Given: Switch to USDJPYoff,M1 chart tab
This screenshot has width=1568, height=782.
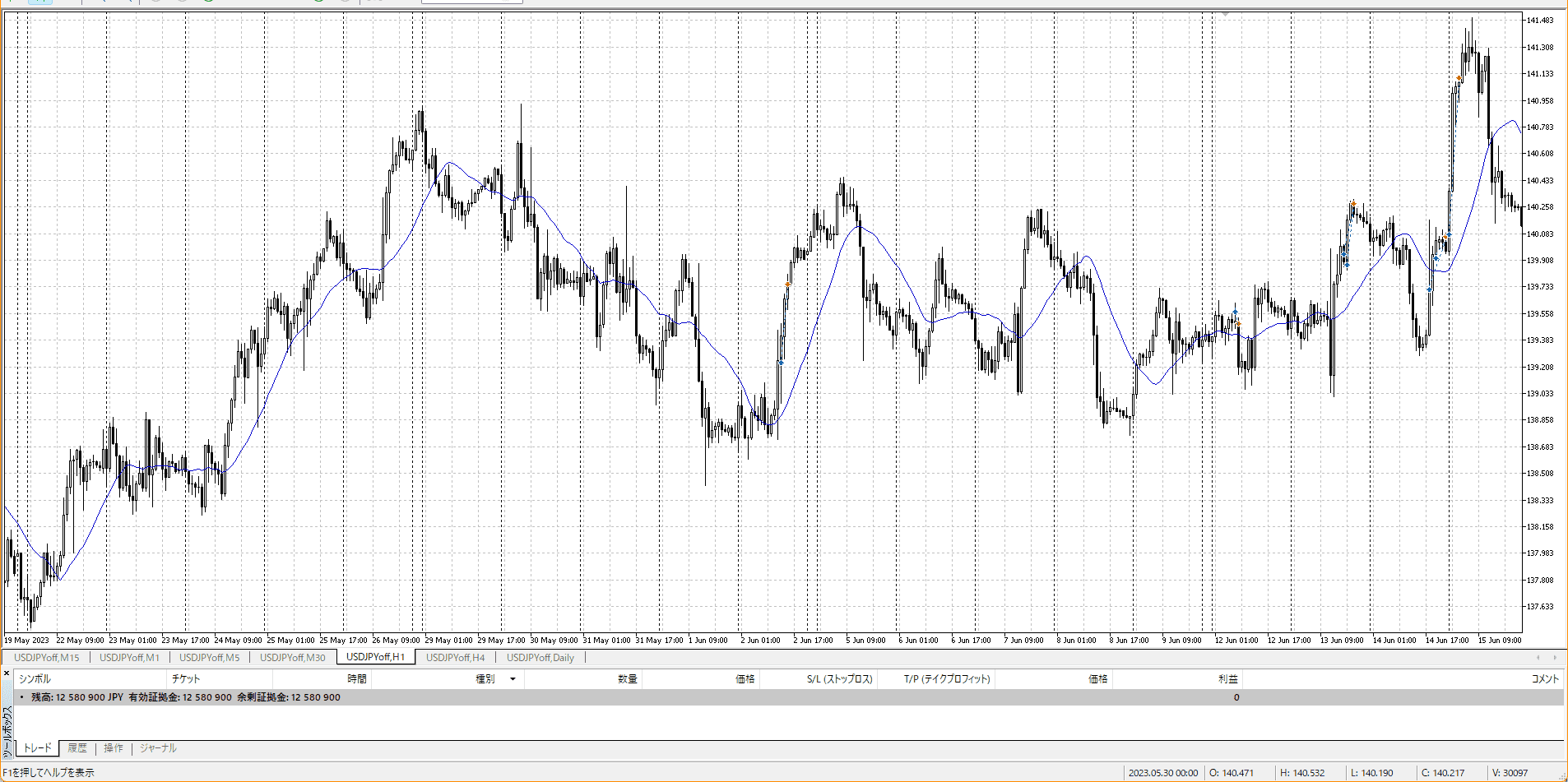Looking at the screenshot, I should point(129,658).
